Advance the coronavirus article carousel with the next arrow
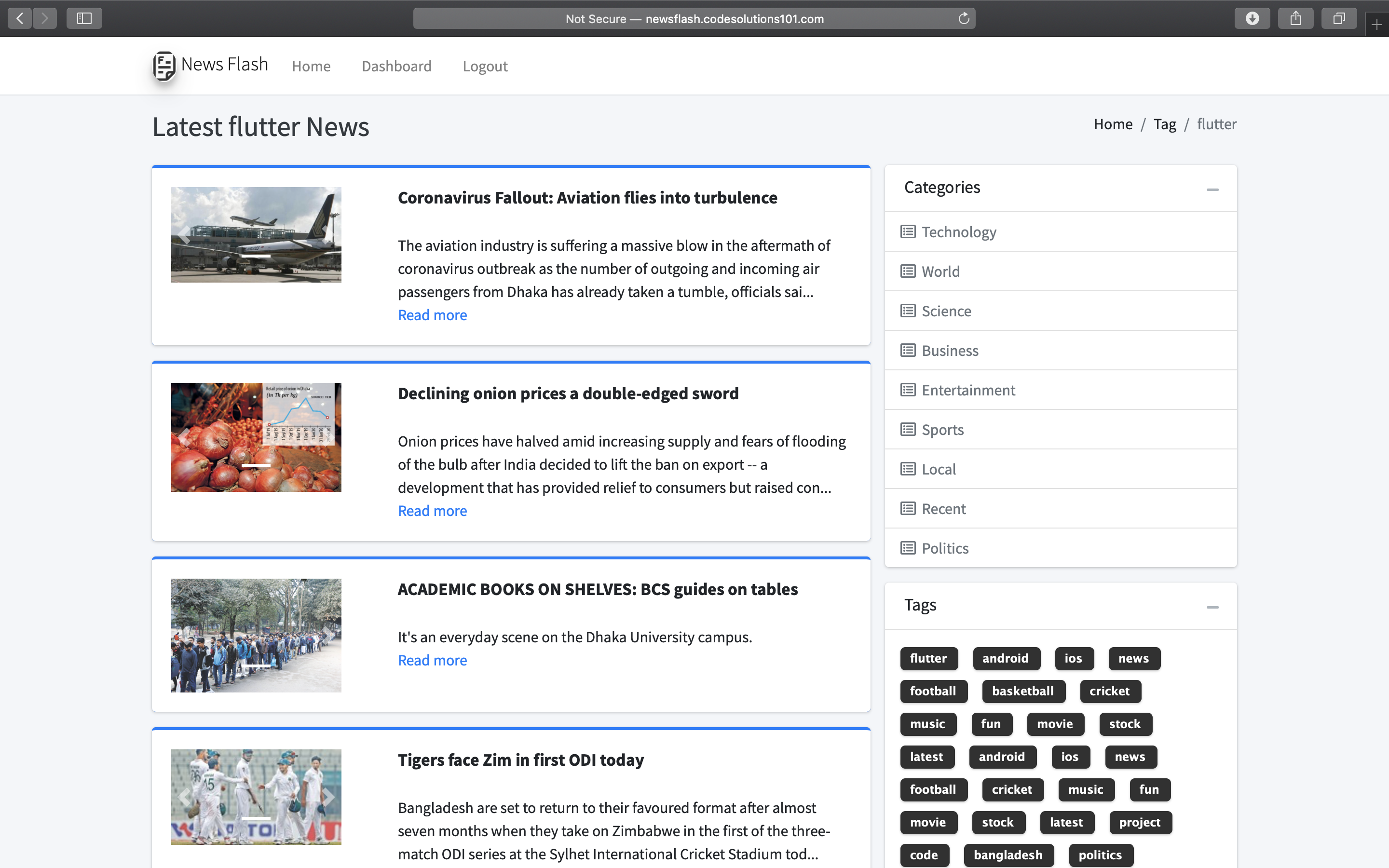The height and width of the screenshot is (868, 1389). (328, 235)
